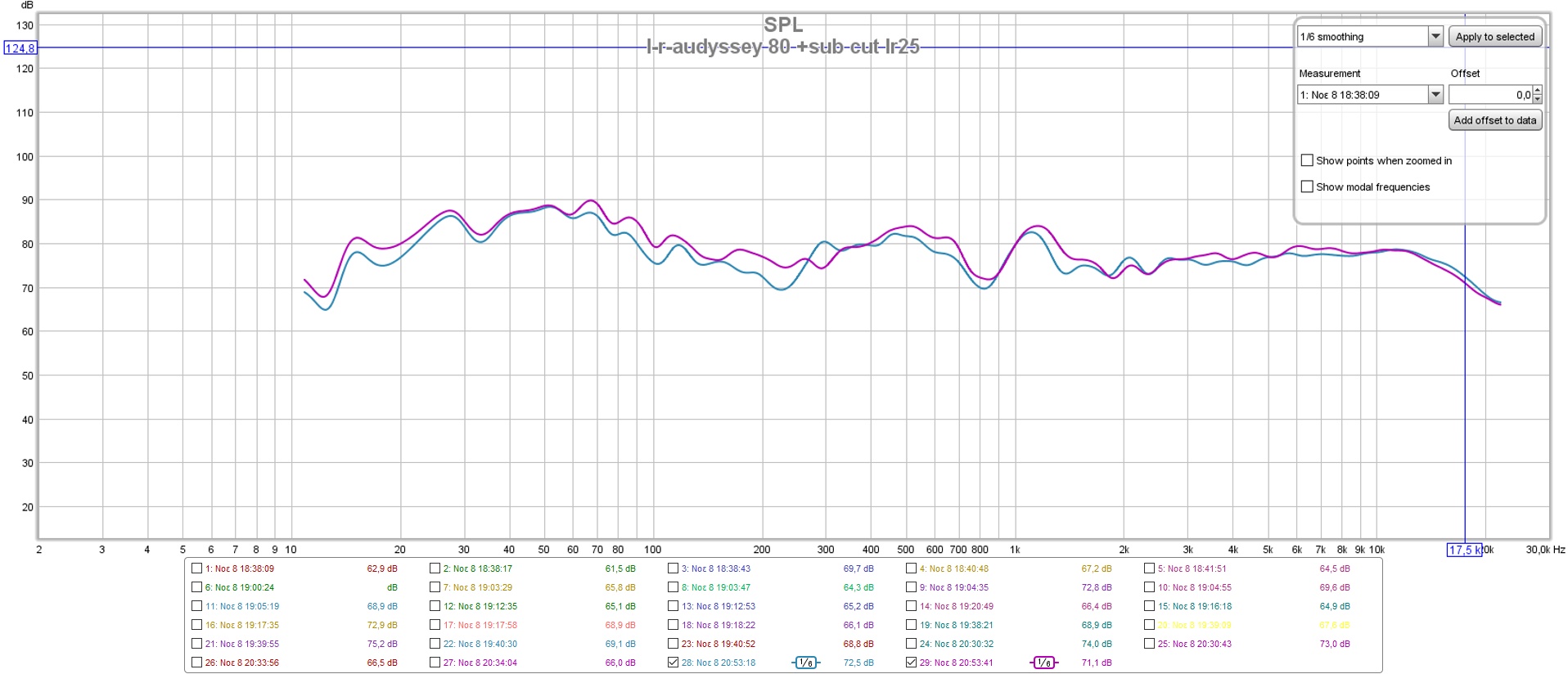
Task: Click the SPL graph title
Action: [x=783, y=25]
